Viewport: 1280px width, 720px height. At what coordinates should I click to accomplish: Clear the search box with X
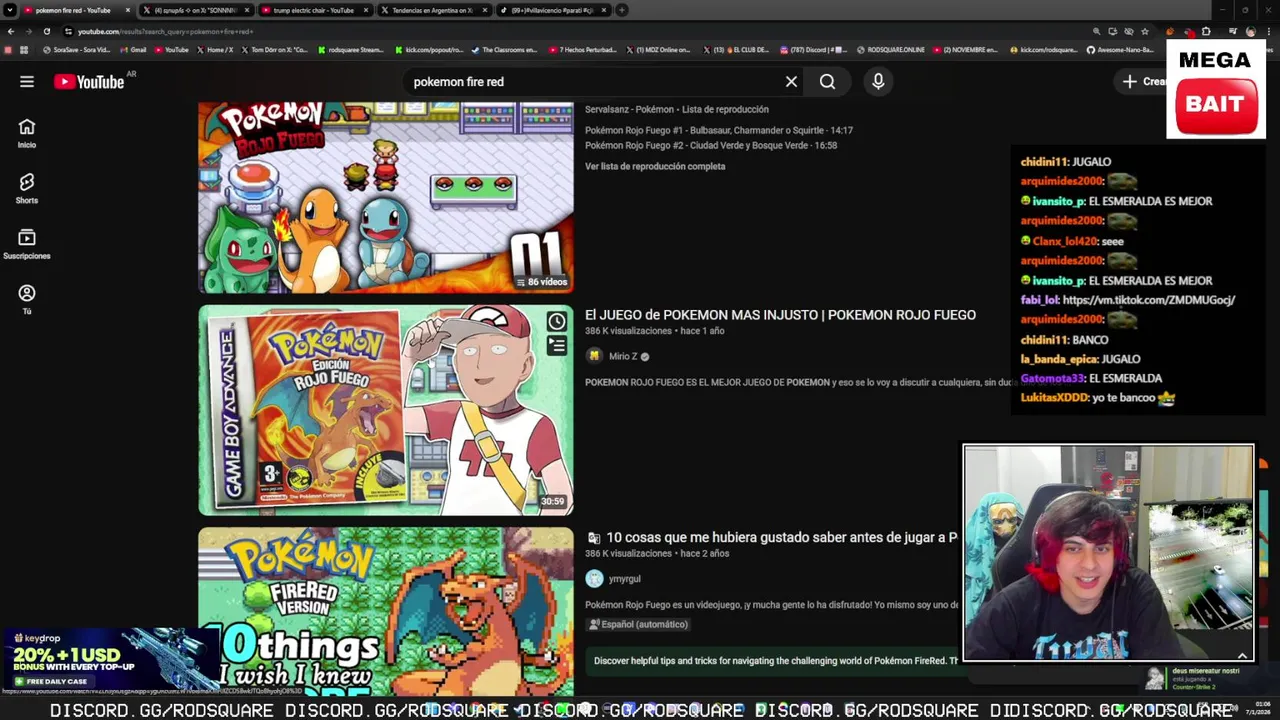point(791,82)
